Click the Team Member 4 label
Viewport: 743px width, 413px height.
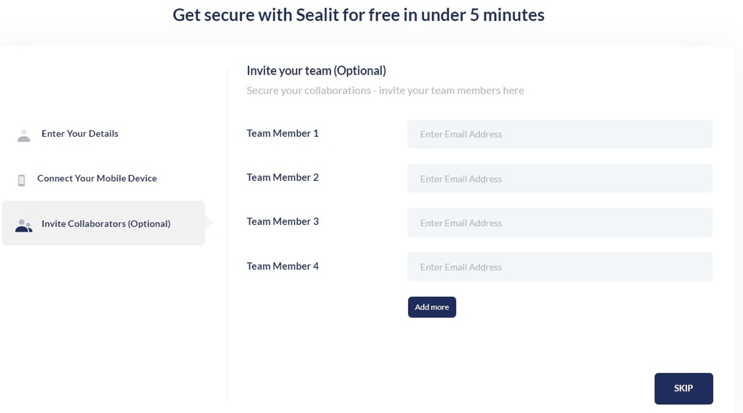click(282, 266)
